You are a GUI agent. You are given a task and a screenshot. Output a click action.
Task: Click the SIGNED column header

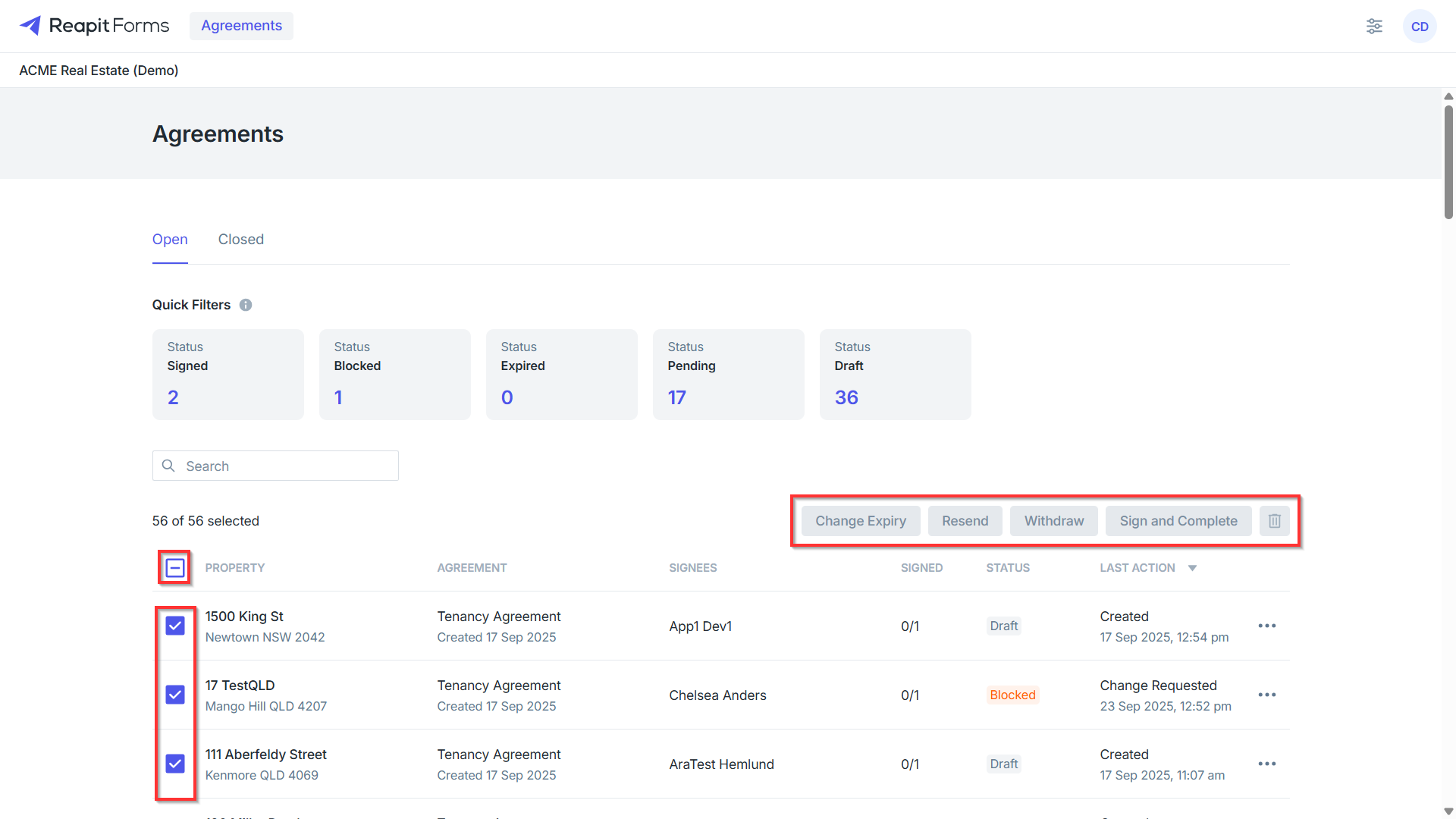tap(921, 568)
